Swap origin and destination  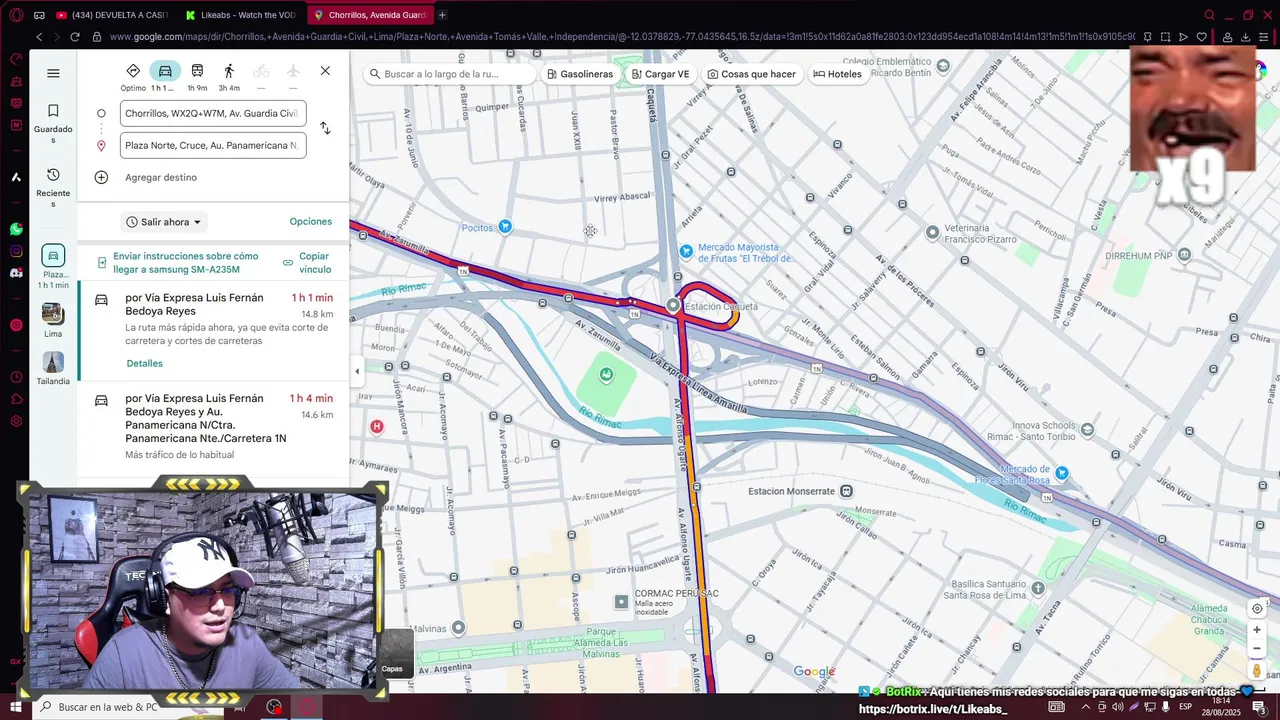(325, 128)
